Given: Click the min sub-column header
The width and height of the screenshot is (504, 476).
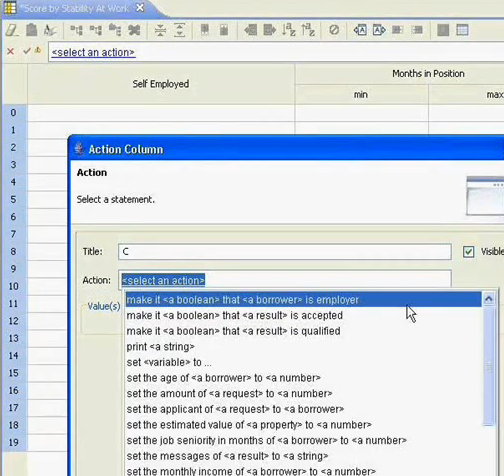Looking at the screenshot, I should click(x=361, y=95).
